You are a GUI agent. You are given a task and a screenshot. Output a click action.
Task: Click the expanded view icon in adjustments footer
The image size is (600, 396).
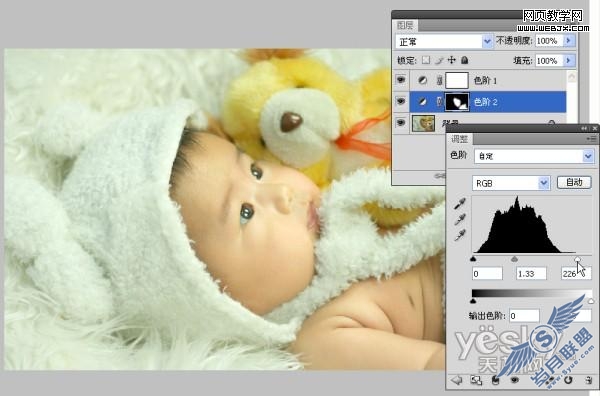[476, 380]
